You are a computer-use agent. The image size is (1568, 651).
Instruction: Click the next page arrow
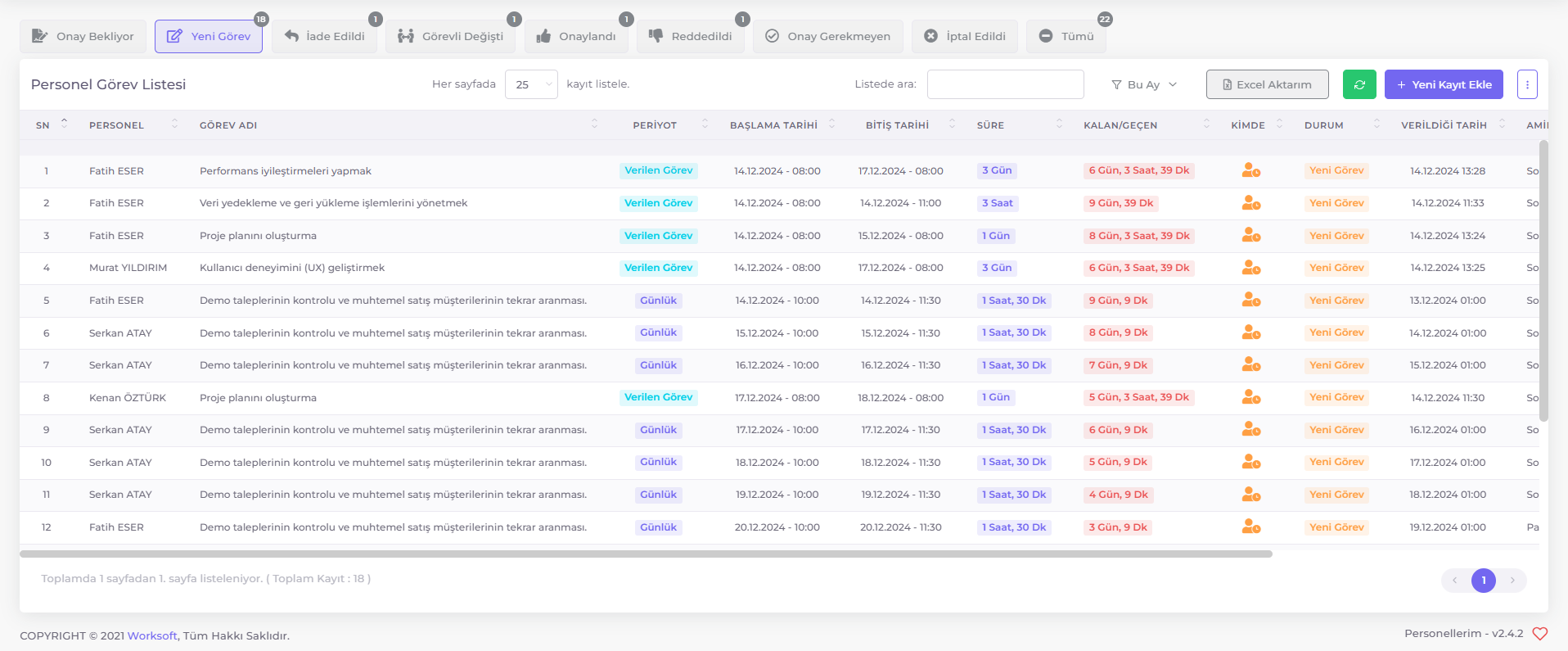[x=1512, y=581]
